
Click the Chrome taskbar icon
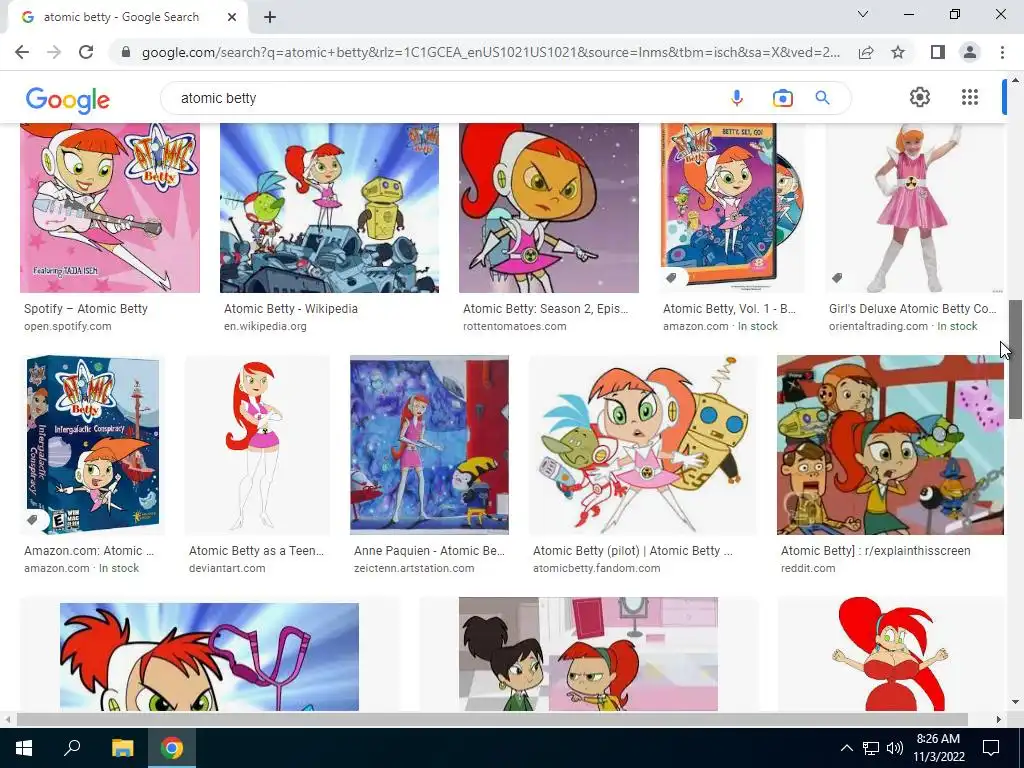pos(172,748)
